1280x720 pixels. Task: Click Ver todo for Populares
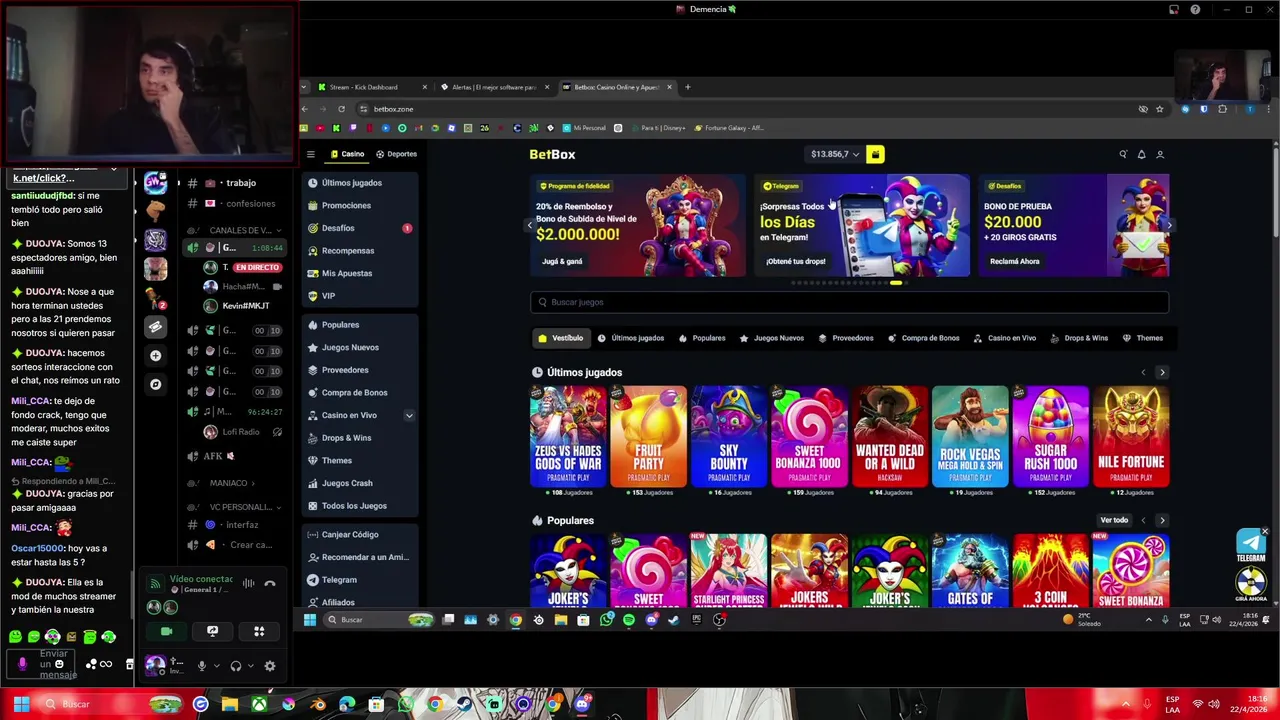pos(1114,520)
